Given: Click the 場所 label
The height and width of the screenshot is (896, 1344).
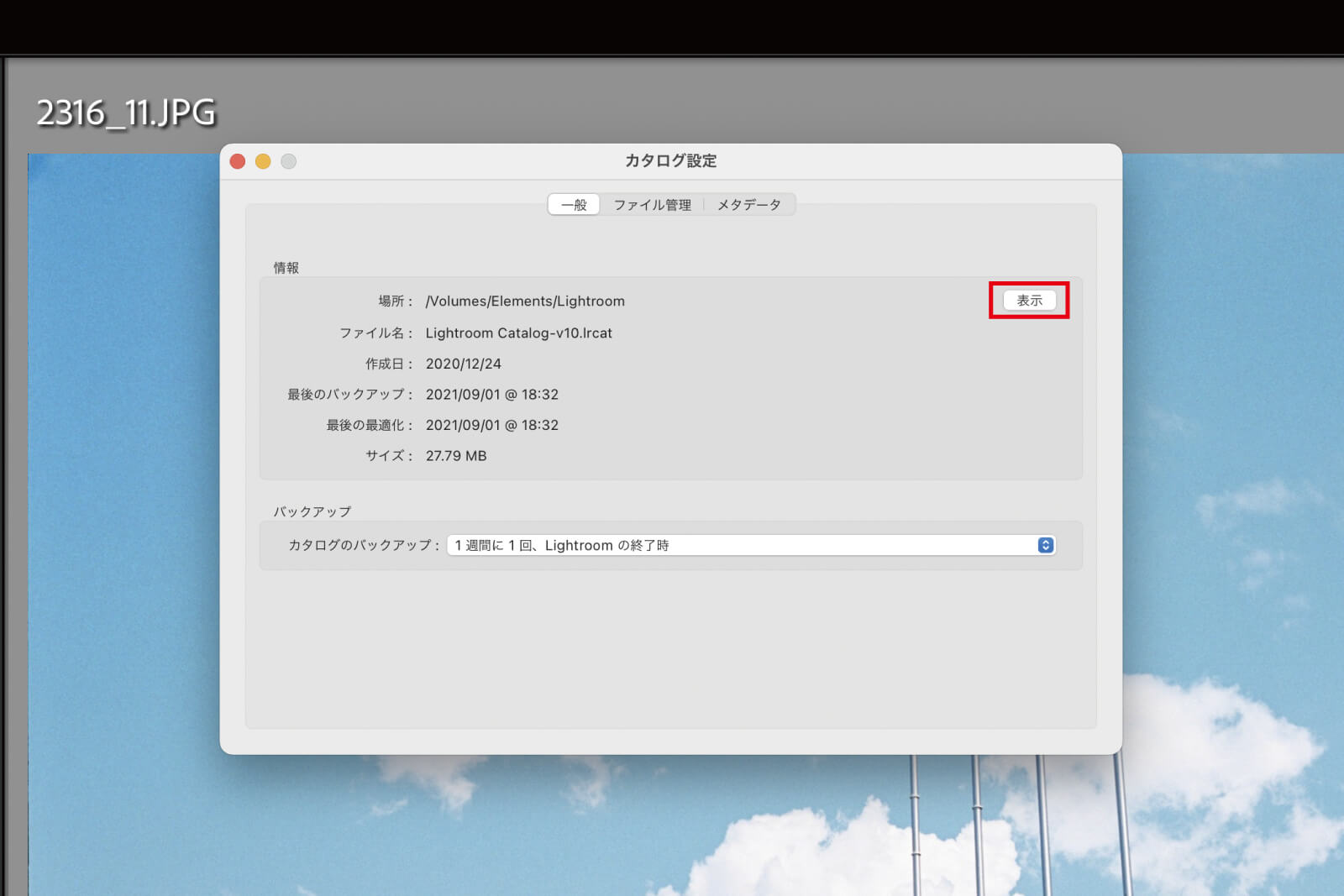Looking at the screenshot, I should pyautogui.click(x=395, y=301).
